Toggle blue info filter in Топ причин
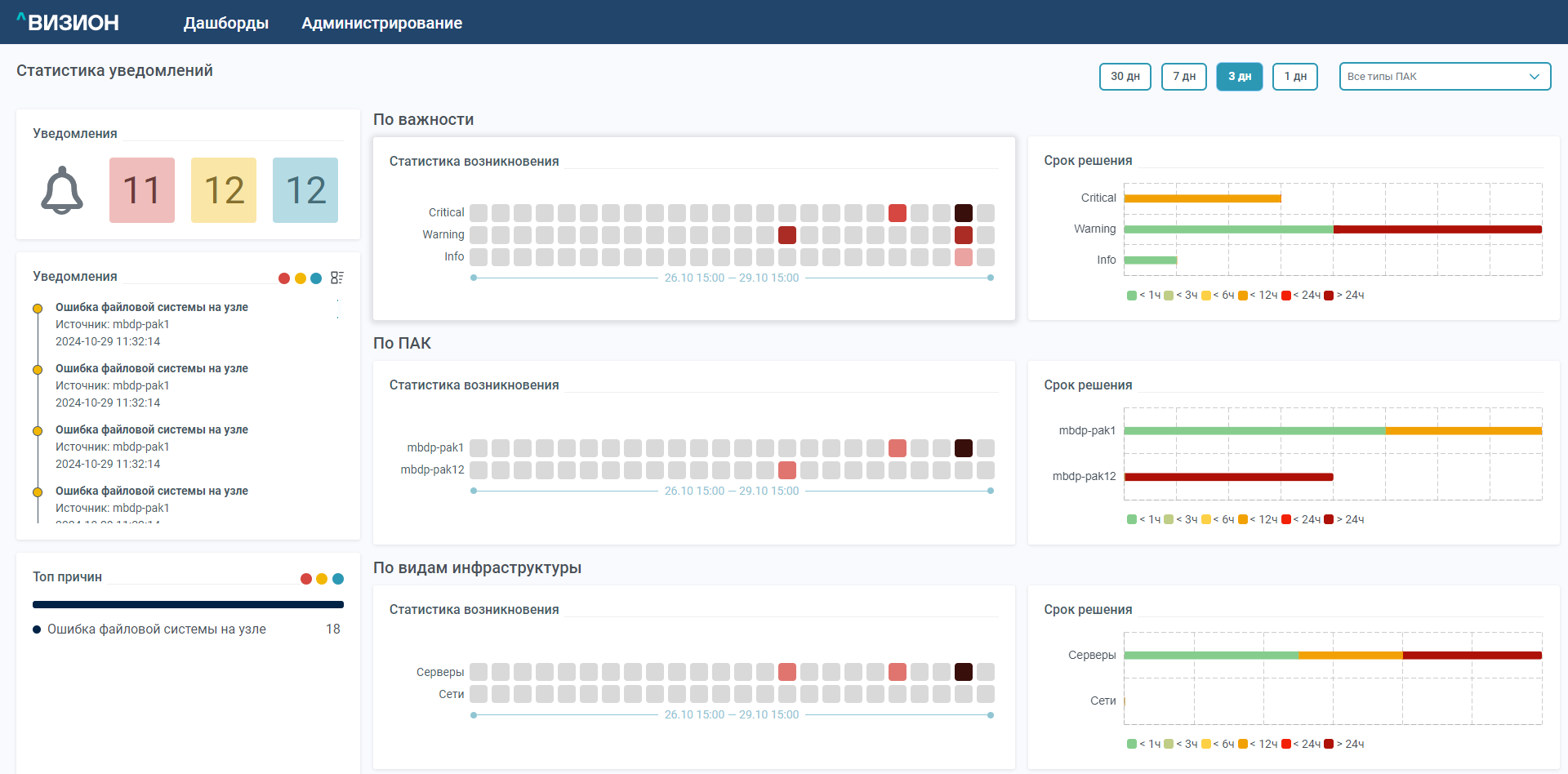The height and width of the screenshot is (774, 1568). pyautogui.click(x=338, y=579)
